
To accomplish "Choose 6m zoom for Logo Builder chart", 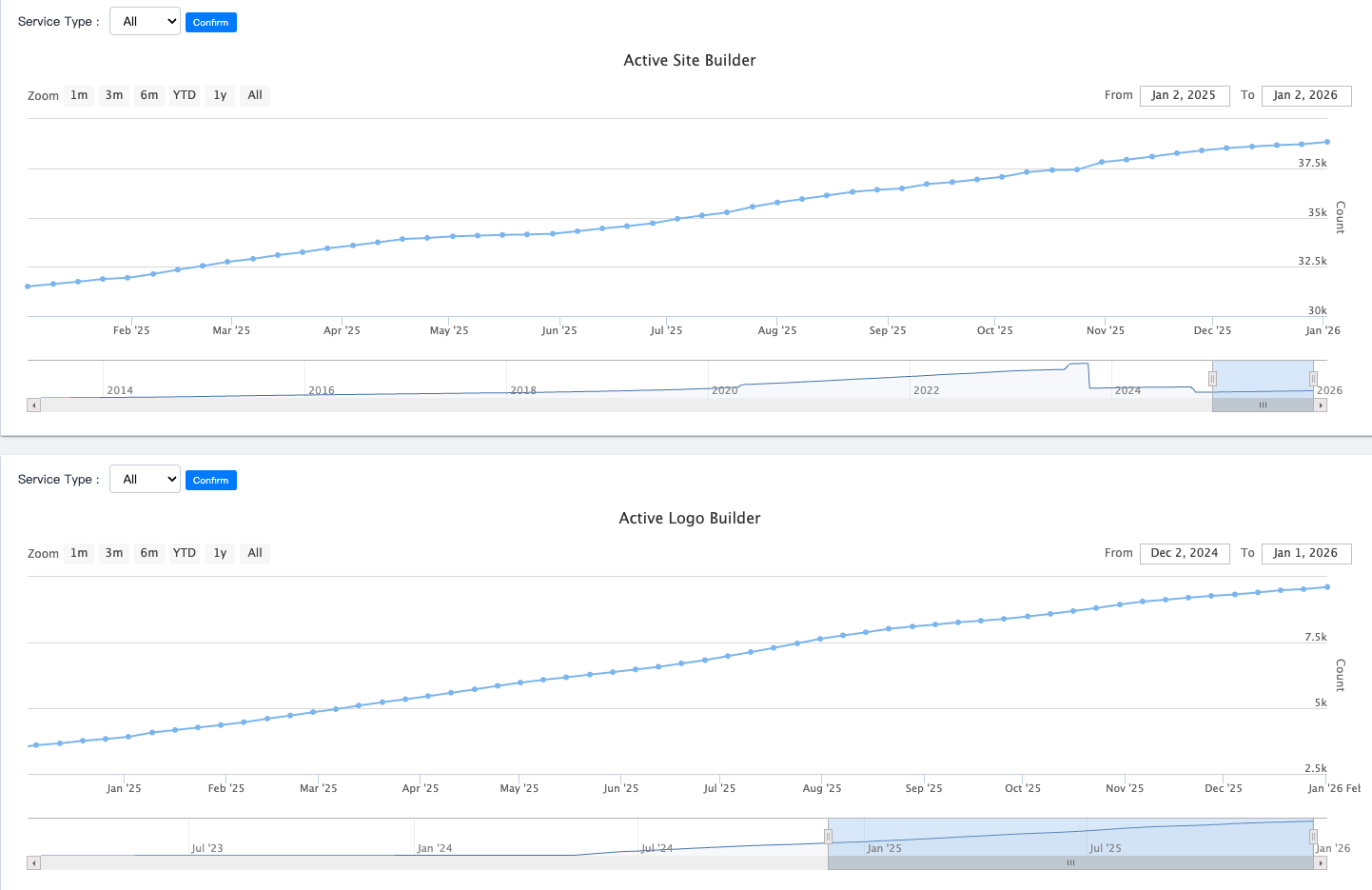I will point(149,553).
